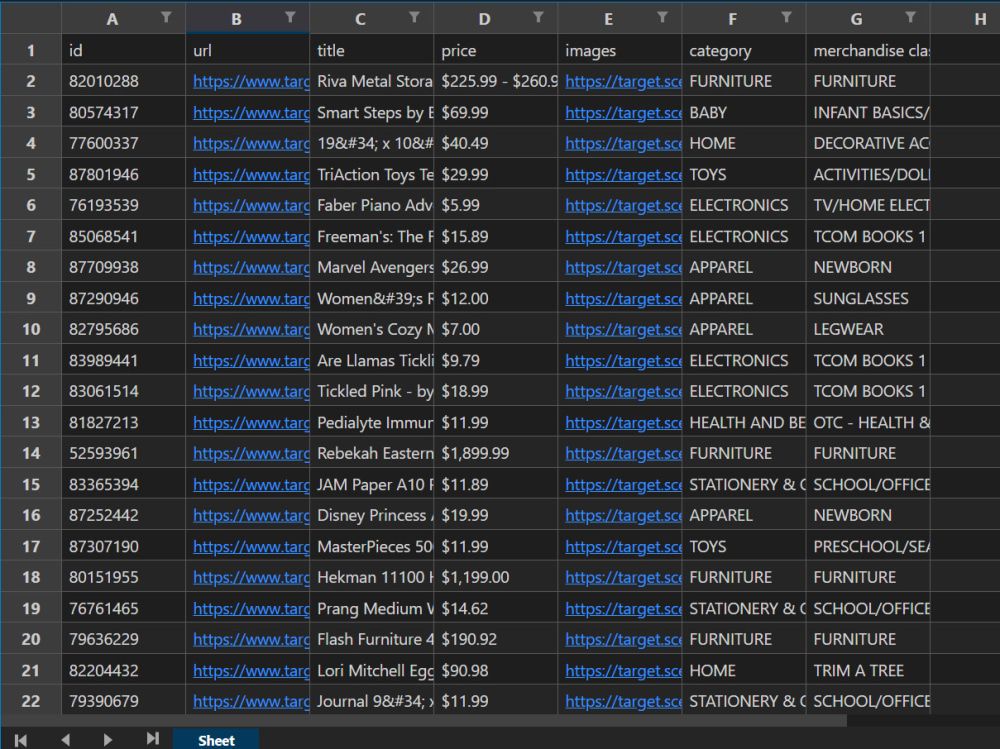Screen dimensions: 1000x749
Task: Open the url link in row 22
Action: click(x=251, y=702)
